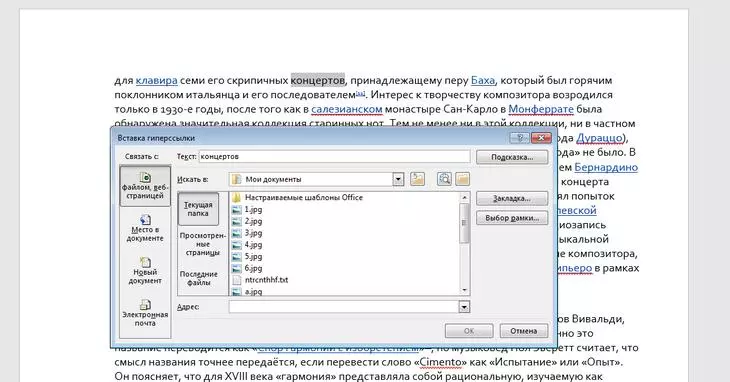Click the 'Выбор рамки...' button

(x=512, y=218)
